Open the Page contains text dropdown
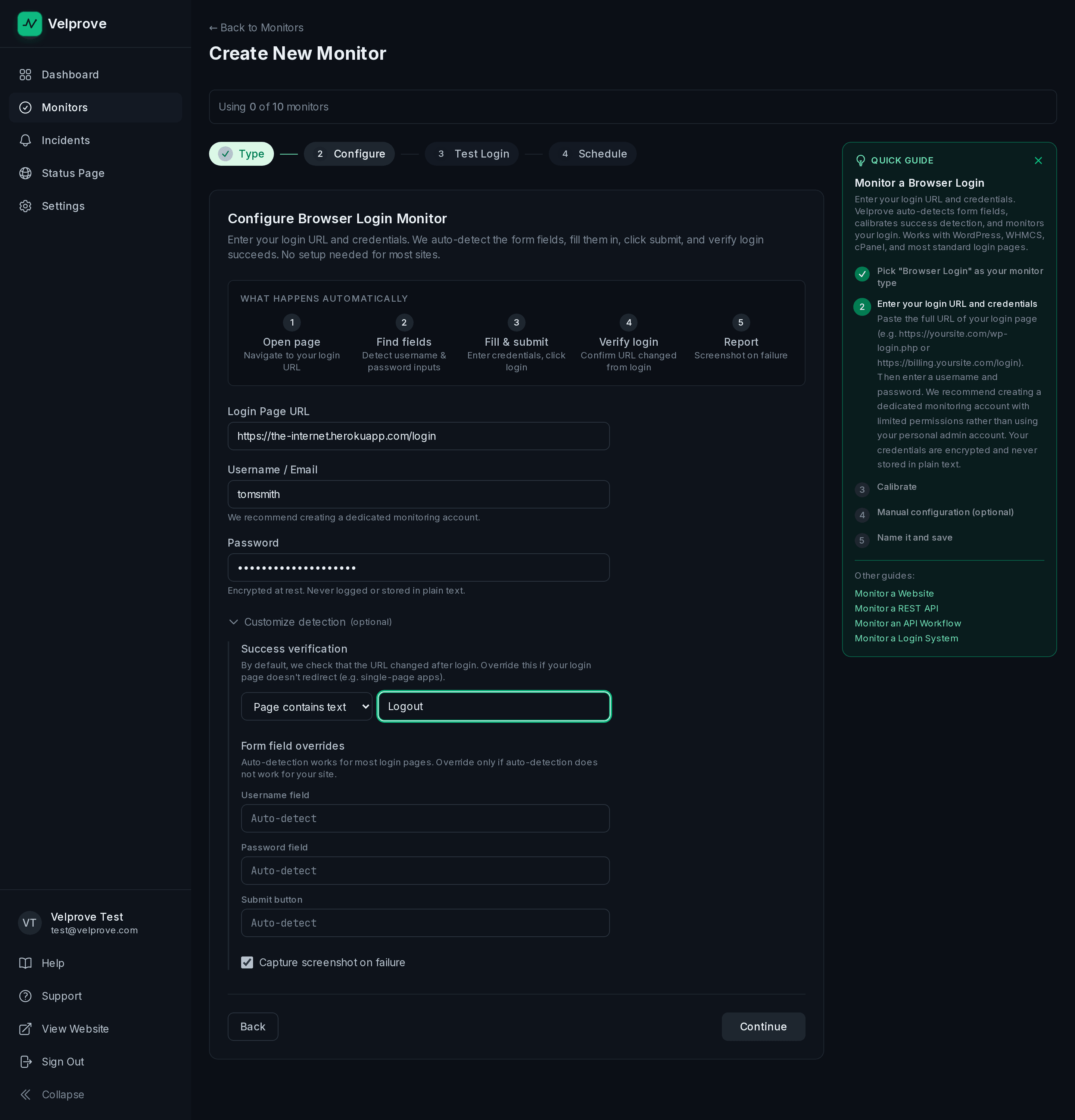Viewport: 1075px width, 1120px height. pyautogui.click(x=307, y=707)
